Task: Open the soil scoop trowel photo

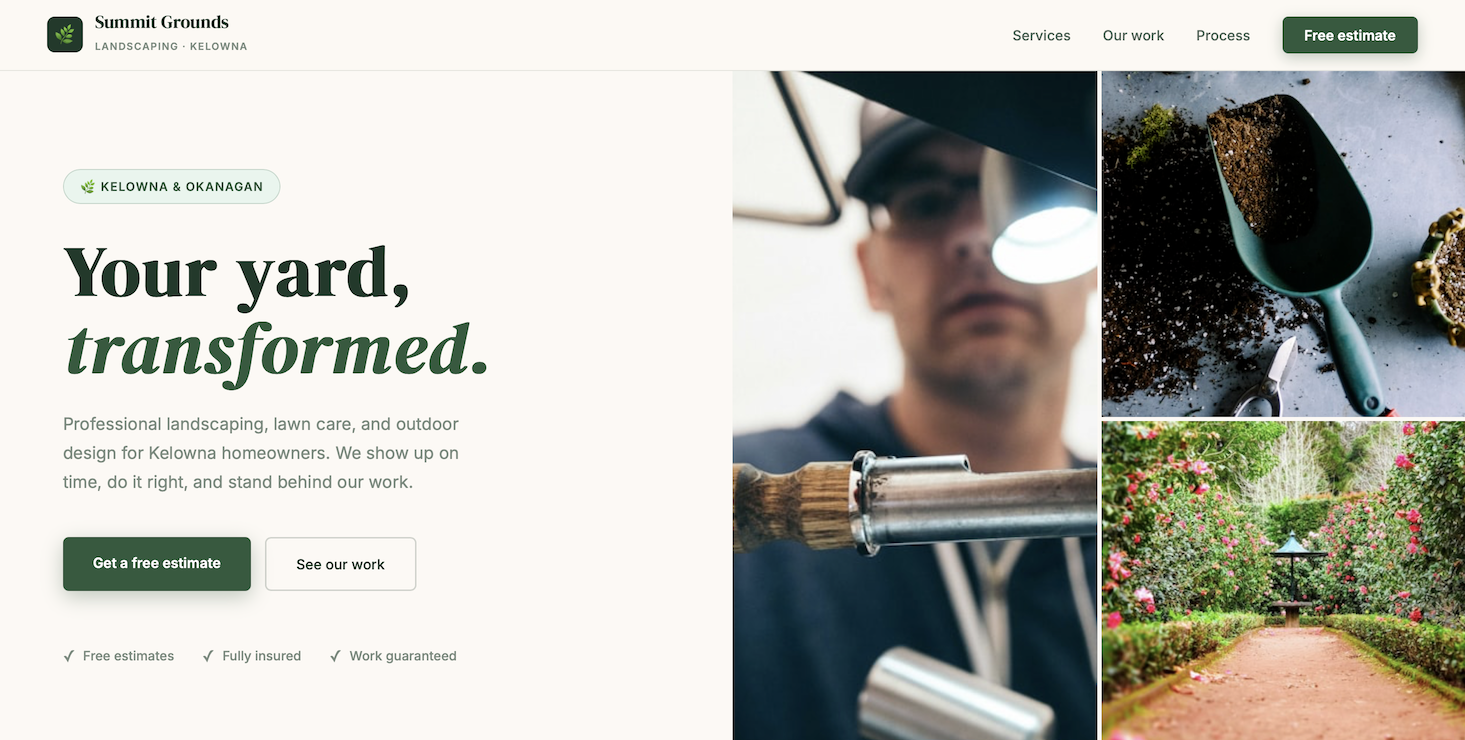Action: [1283, 243]
